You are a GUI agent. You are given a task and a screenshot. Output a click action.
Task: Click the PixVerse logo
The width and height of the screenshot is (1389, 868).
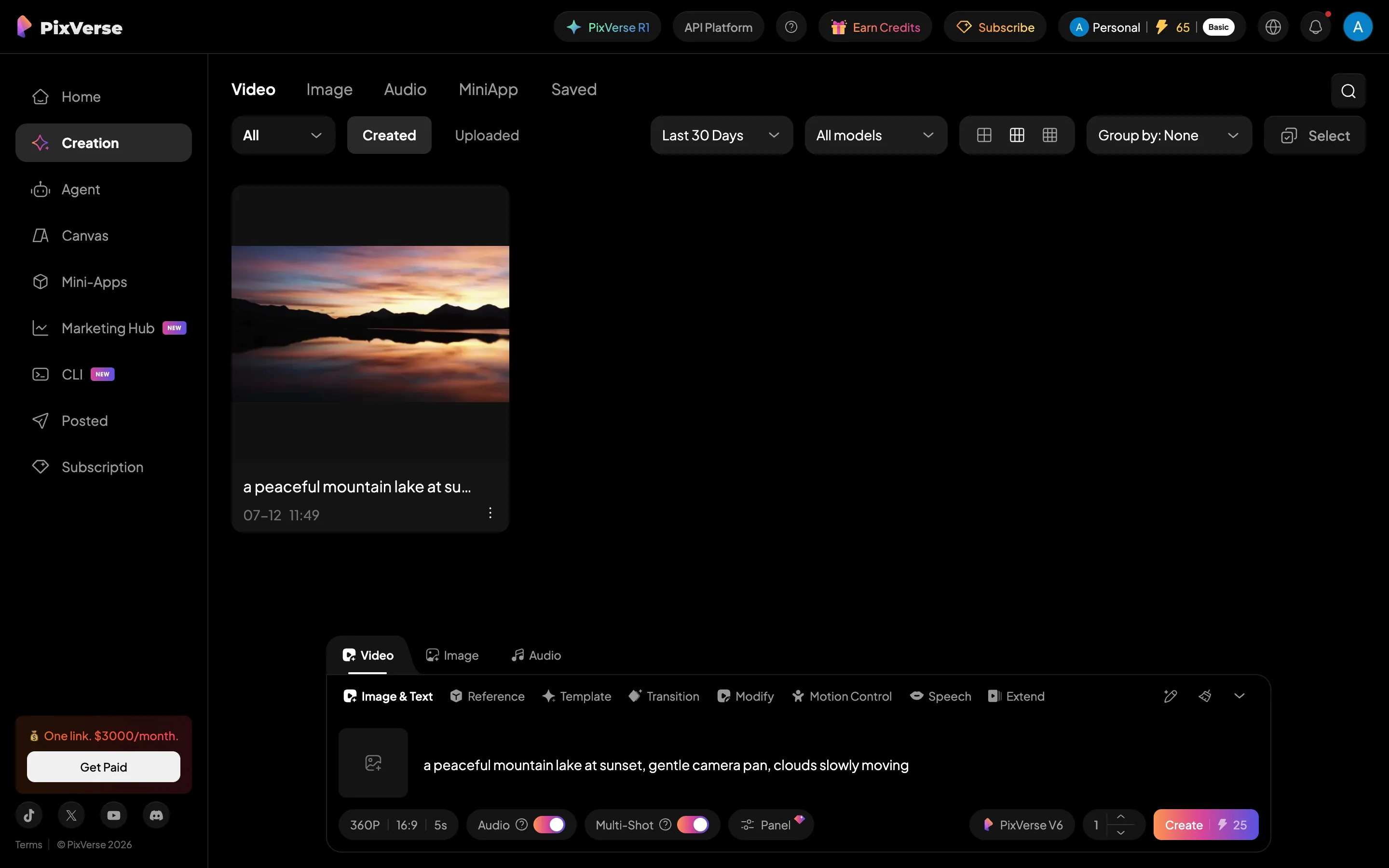click(69, 27)
